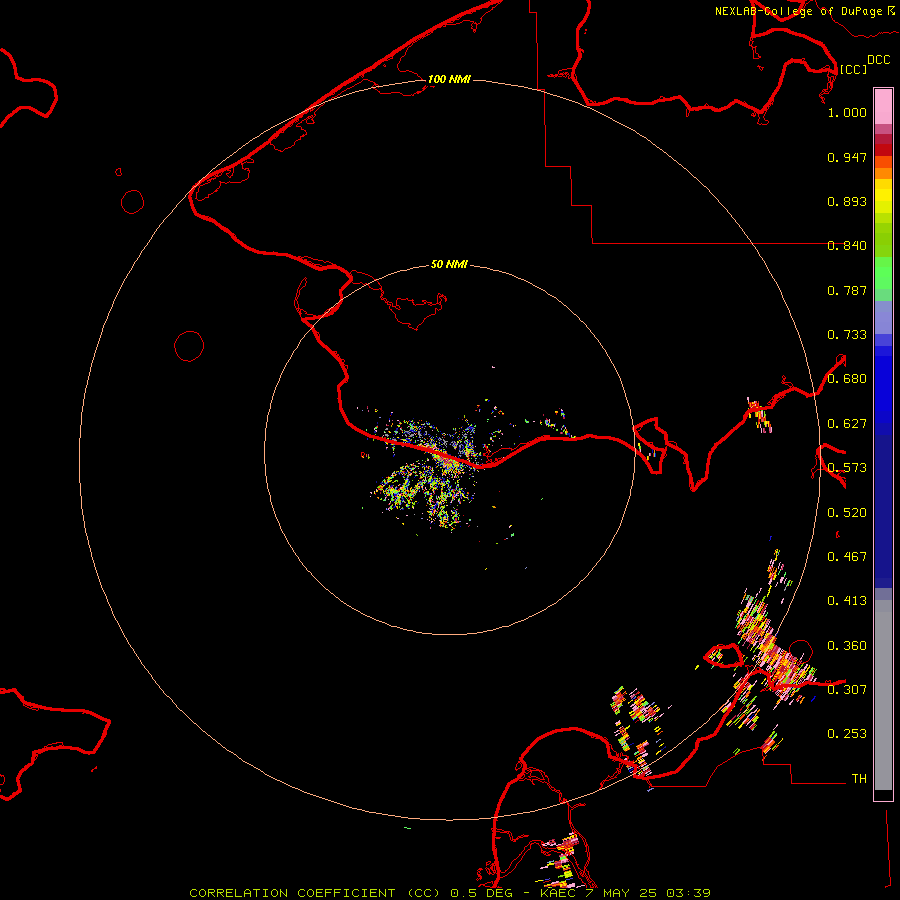Click the 0.520 value on the color scale

[x=847, y=513]
